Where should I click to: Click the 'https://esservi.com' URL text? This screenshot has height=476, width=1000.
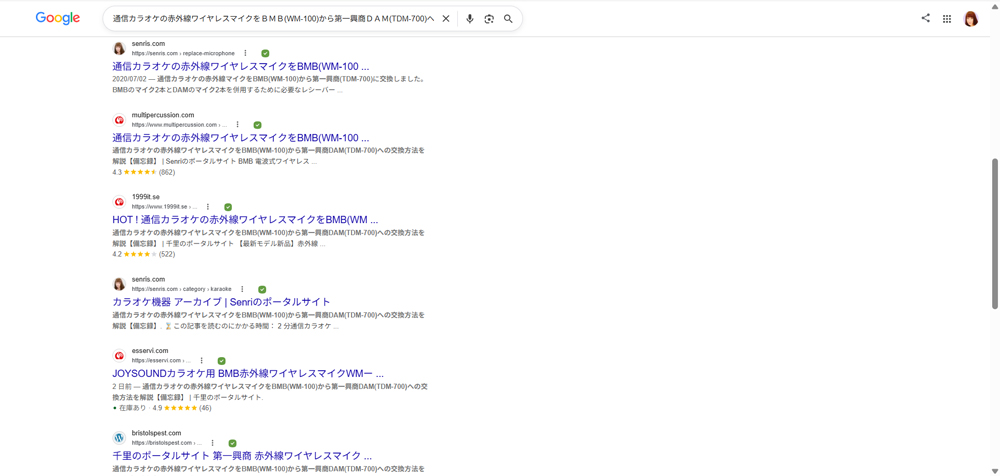pyautogui.click(x=161, y=361)
